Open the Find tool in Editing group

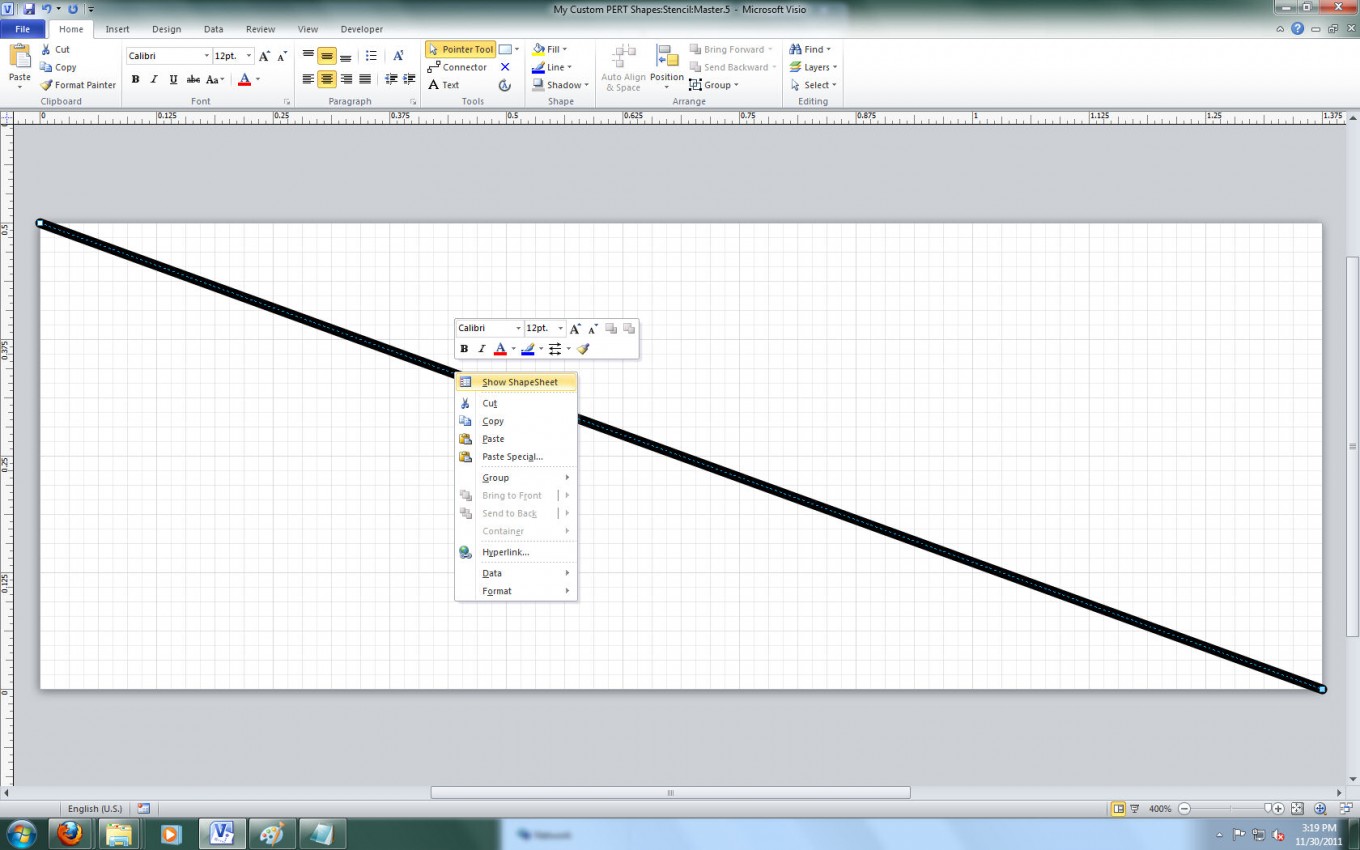810,48
